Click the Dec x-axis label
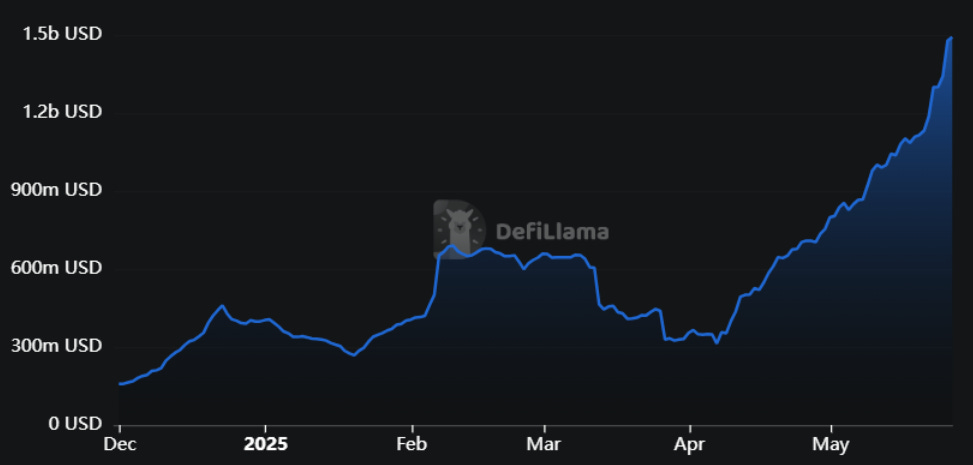Viewport: 973px width, 465px height. (x=119, y=445)
